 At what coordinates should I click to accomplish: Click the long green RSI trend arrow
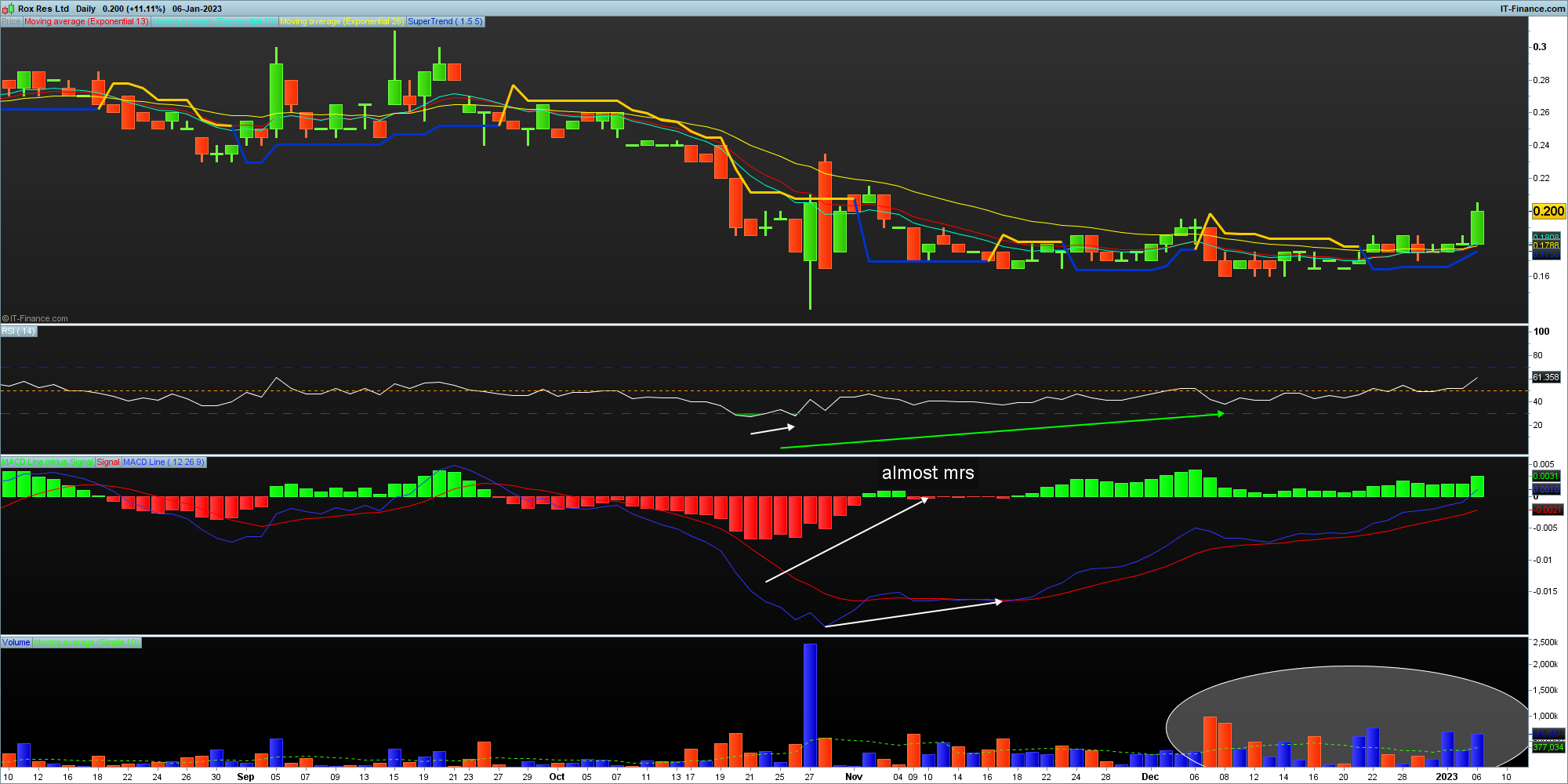1002,431
